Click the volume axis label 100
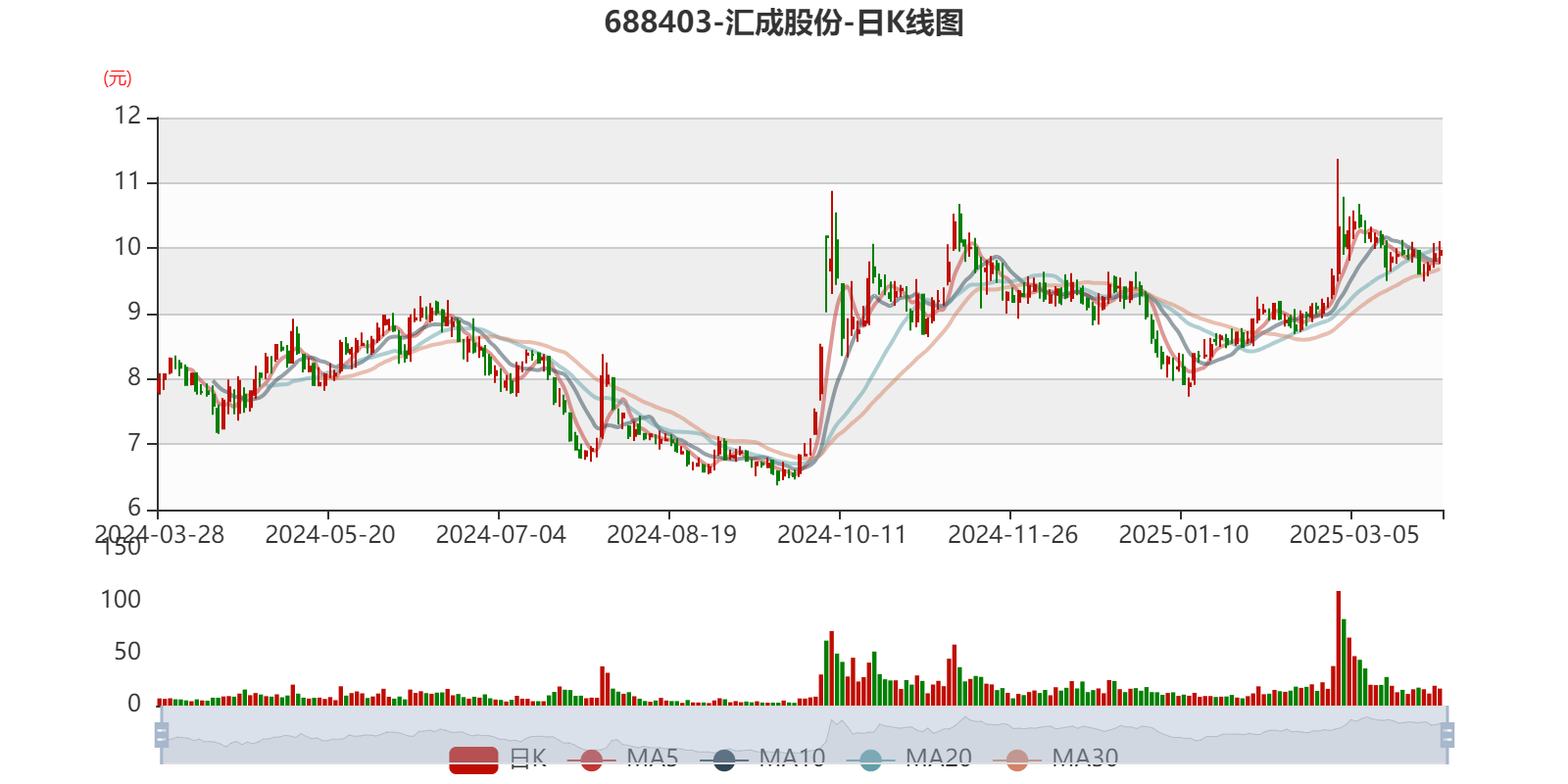This screenshot has height=784, width=1568. pos(121,600)
